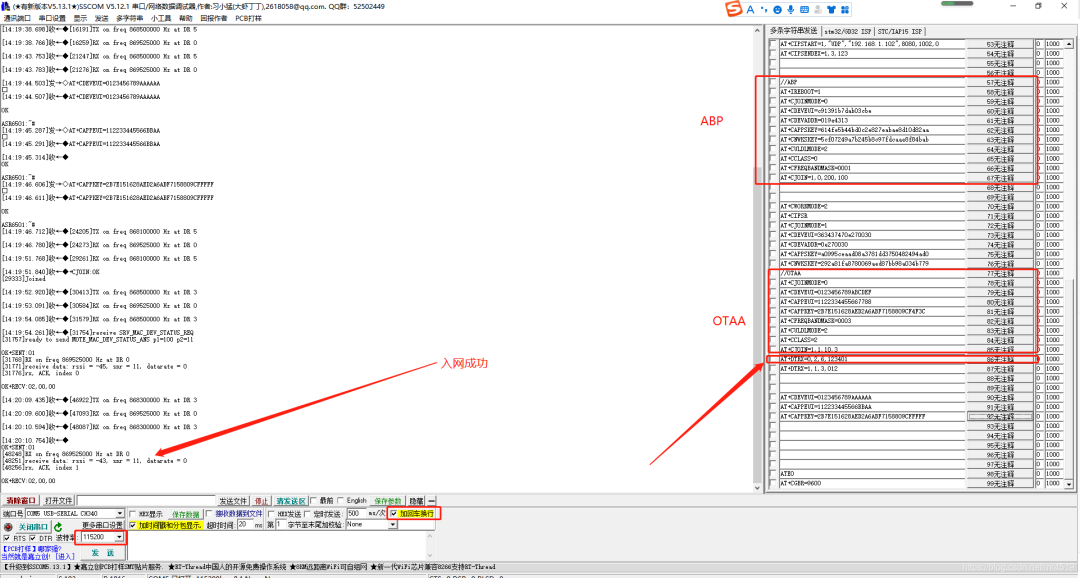Click the red serial port status indicator
The image size is (1080, 578).
(x=8, y=527)
